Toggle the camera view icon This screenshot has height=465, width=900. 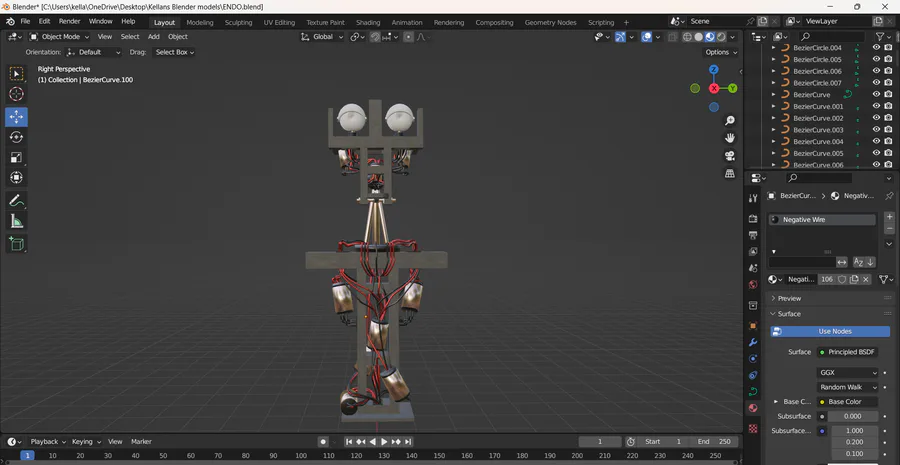[x=730, y=156]
